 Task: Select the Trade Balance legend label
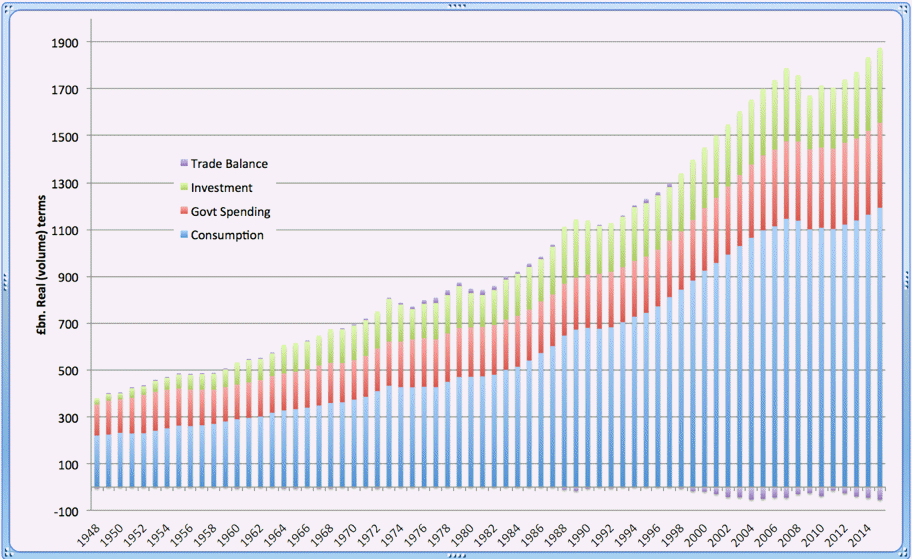coord(229,163)
